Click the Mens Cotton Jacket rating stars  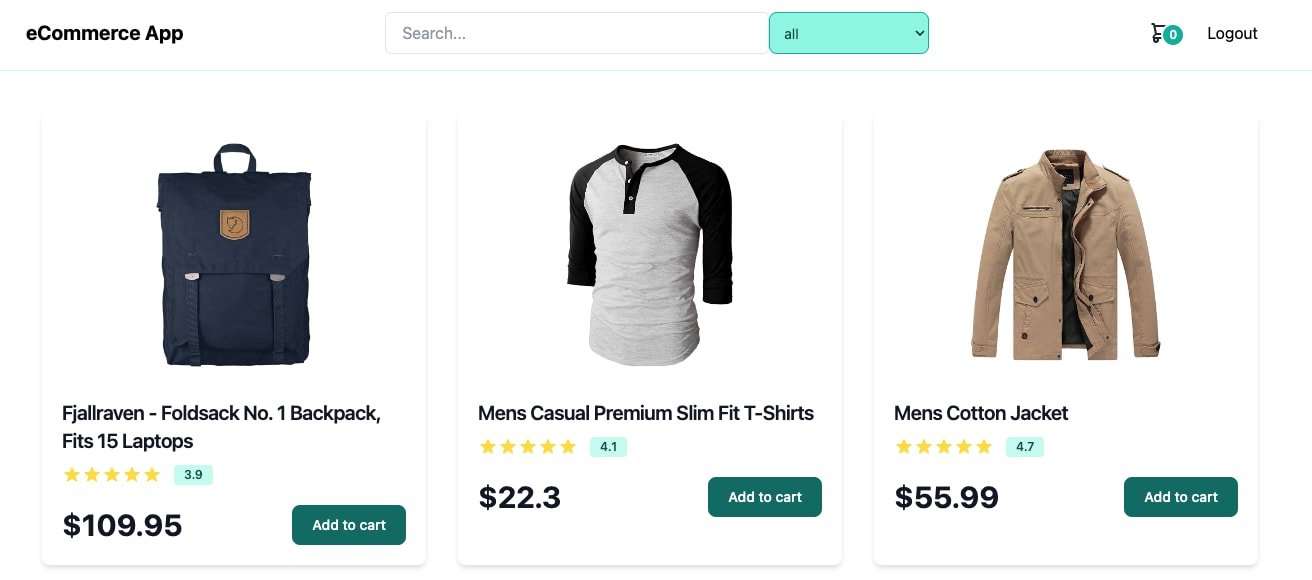coord(944,447)
